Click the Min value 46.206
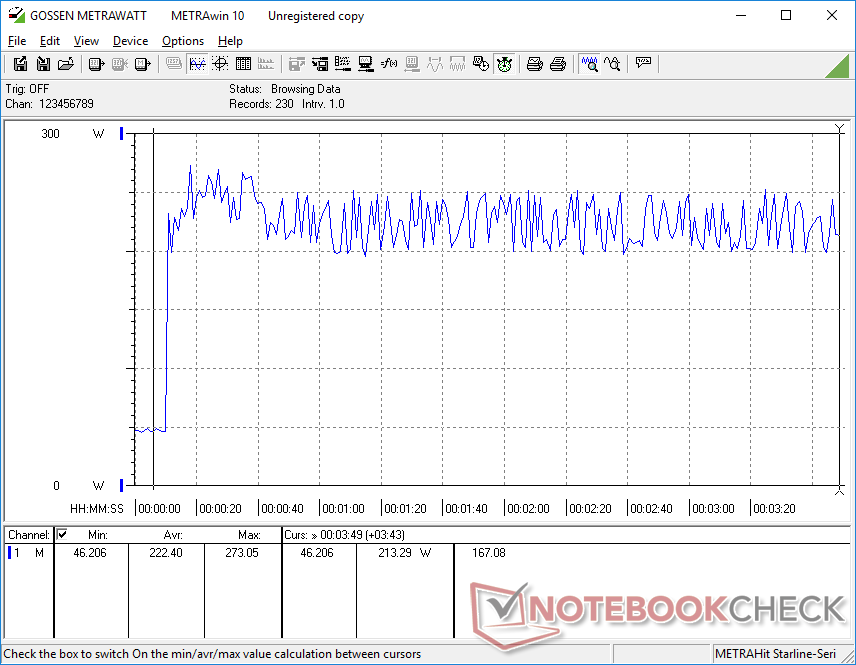The width and height of the screenshot is (856, 665). 90,553
